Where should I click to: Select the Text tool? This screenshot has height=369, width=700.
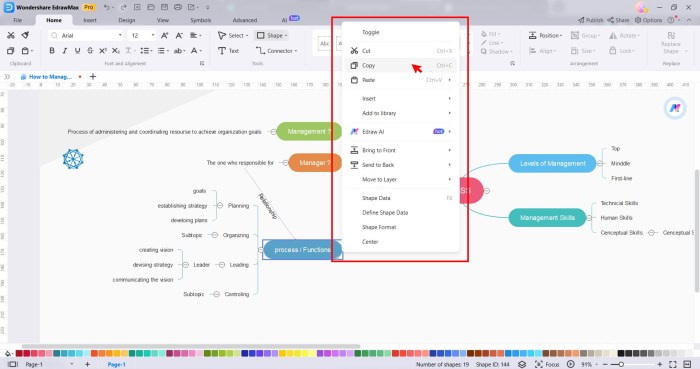point(228,51)
